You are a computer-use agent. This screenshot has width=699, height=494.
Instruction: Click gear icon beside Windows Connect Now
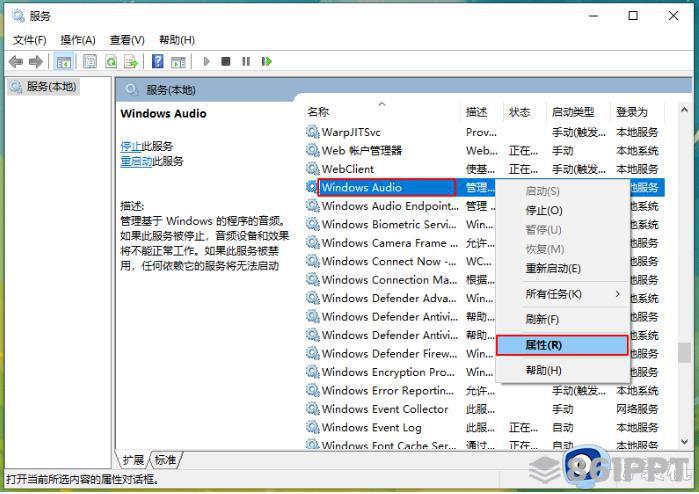[x=312, y=261]
